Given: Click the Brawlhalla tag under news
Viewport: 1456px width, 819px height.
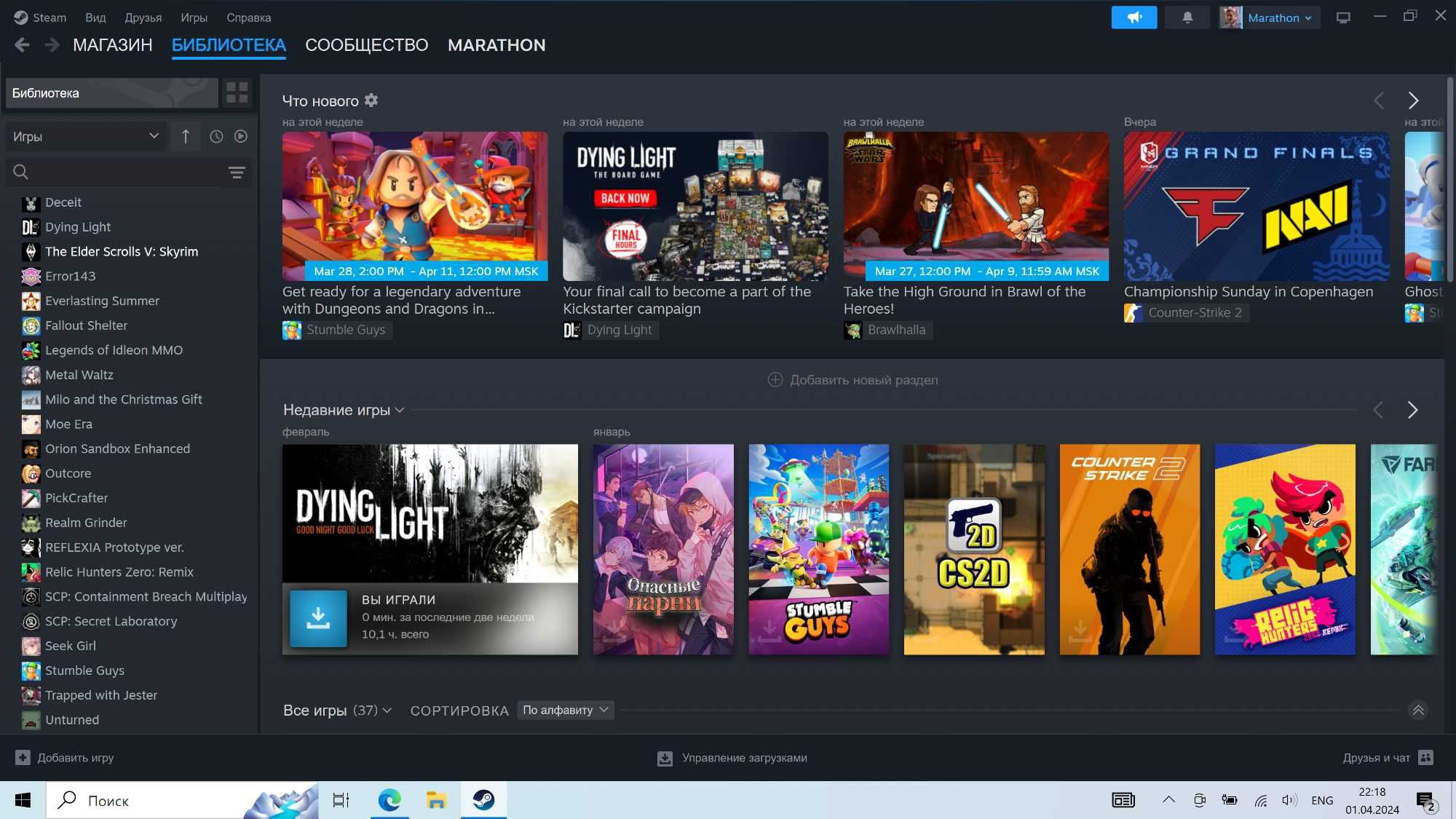Looking at the screenshot, I should pos(887,331).
